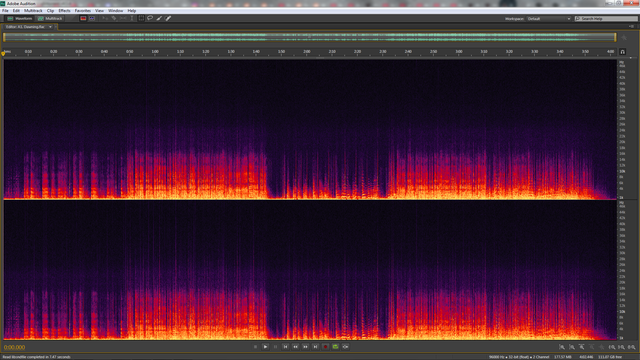Viewport: 640px width, 360px height.
Task: Select the Lasso Selection tool
Action: [x=150, y=18]
